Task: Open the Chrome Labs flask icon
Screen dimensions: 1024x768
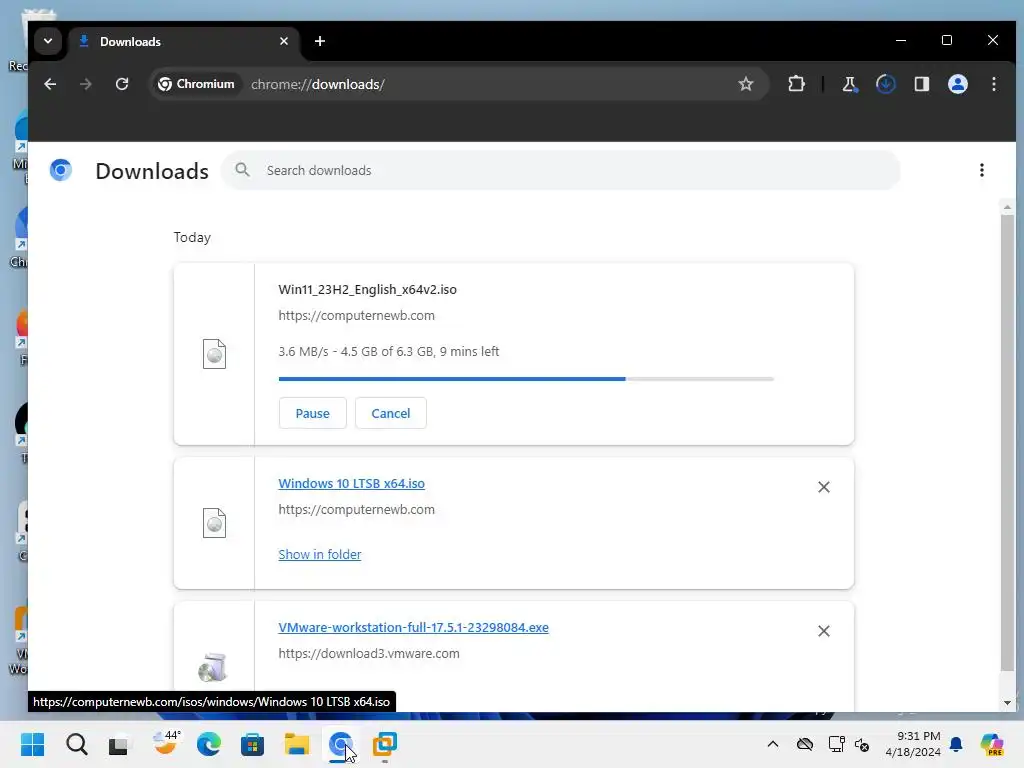Action: pos(849,84)
